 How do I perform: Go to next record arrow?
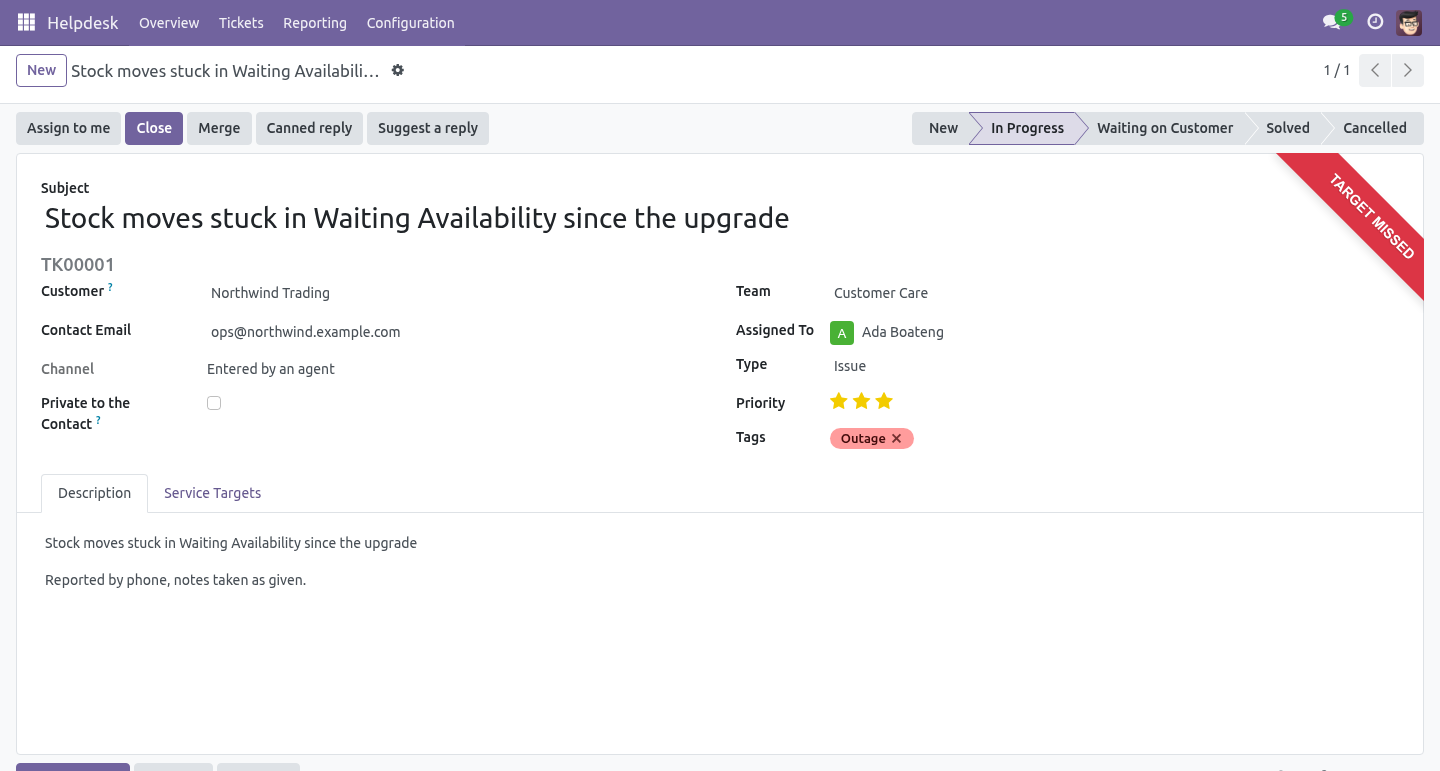point(1408,71)
